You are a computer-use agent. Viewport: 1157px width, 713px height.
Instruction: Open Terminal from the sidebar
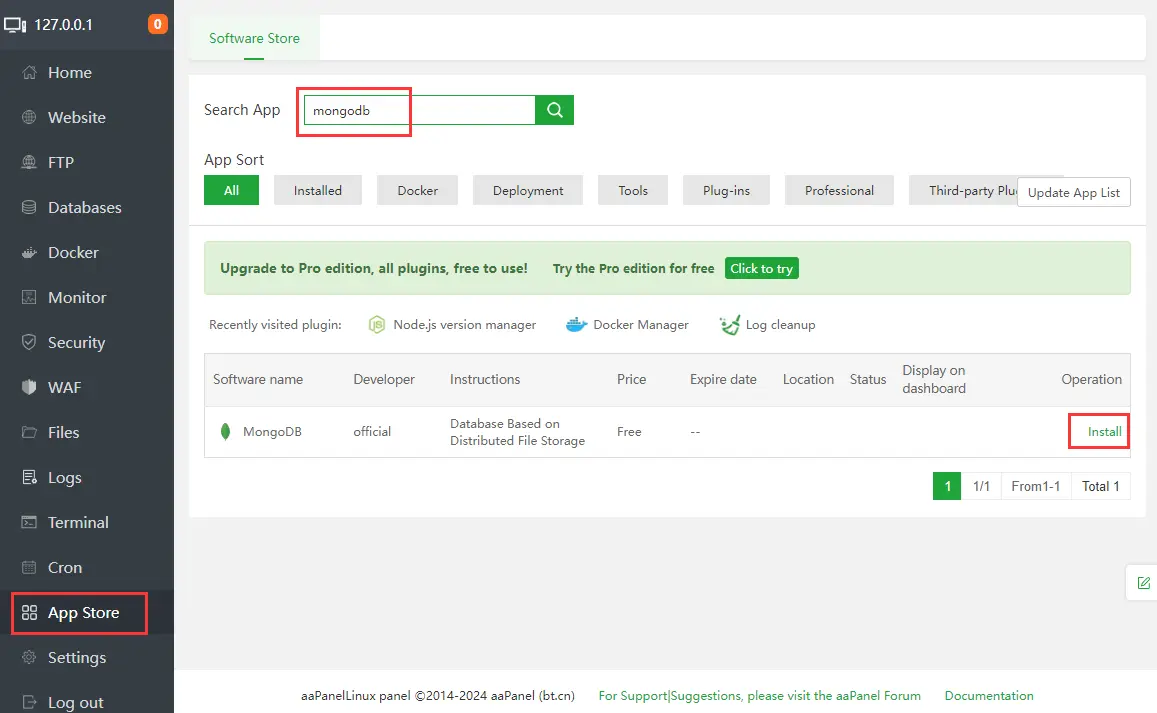tap(78, 522)
